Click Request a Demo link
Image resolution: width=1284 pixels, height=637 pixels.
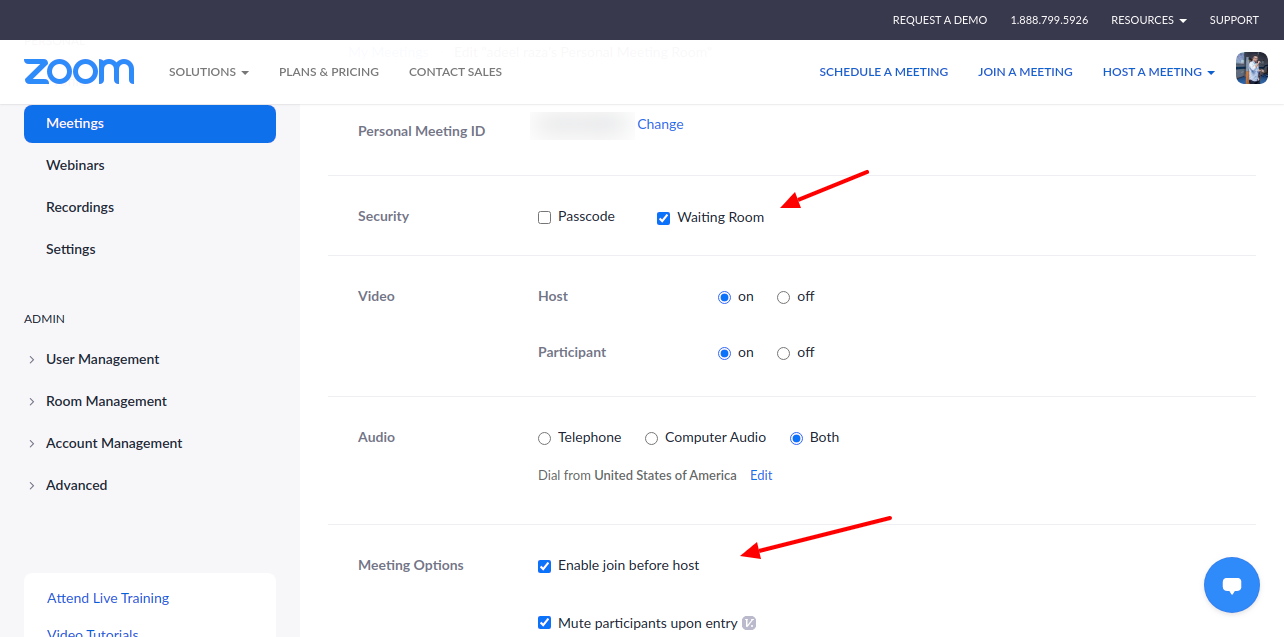click(x=940, y=20)
